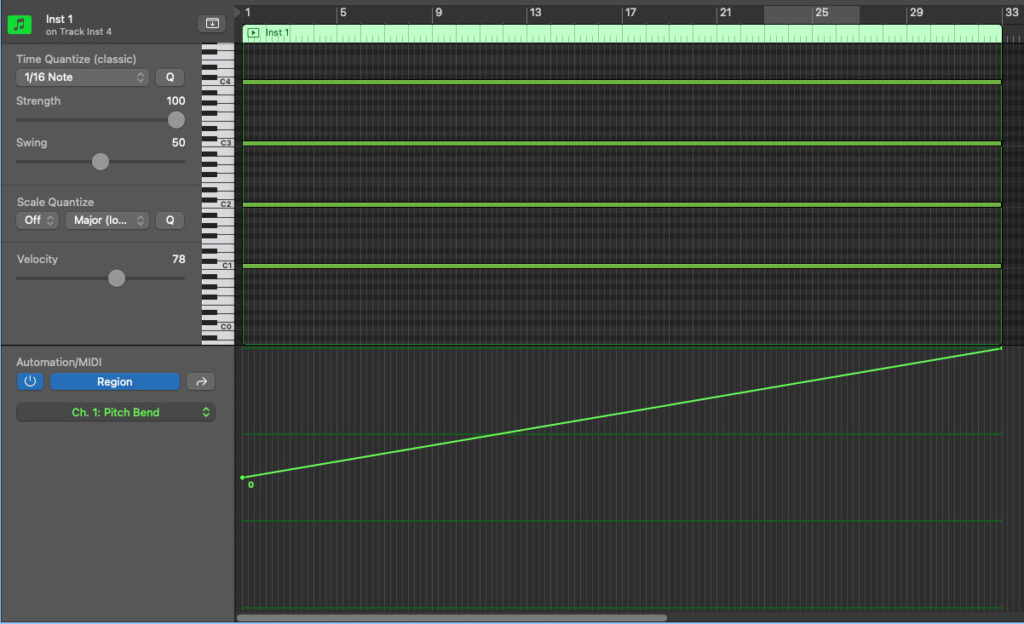Open the Scale Quantize Off dropdown
The height and width of the screenshot is (624, 1024).
click(x=37, y=220)
